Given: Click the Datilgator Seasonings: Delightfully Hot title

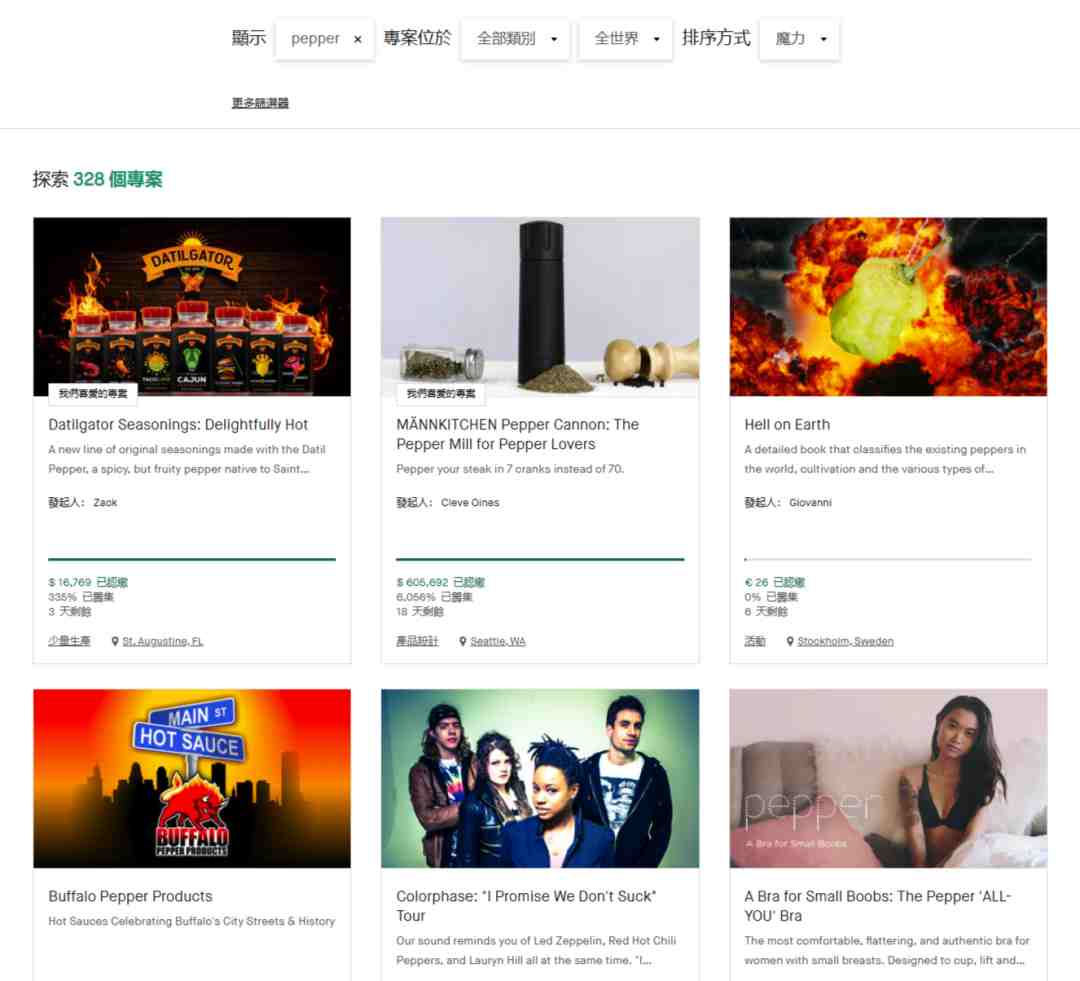Looking at the screenshot, I should [x=178, y=425].
